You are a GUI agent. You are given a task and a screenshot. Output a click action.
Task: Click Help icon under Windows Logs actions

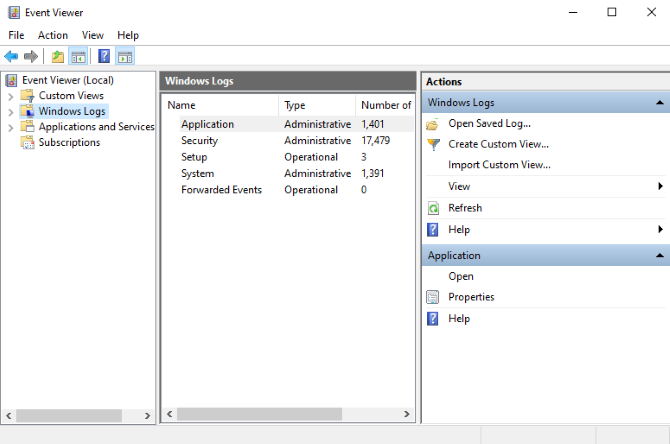(x=432, y=230)
